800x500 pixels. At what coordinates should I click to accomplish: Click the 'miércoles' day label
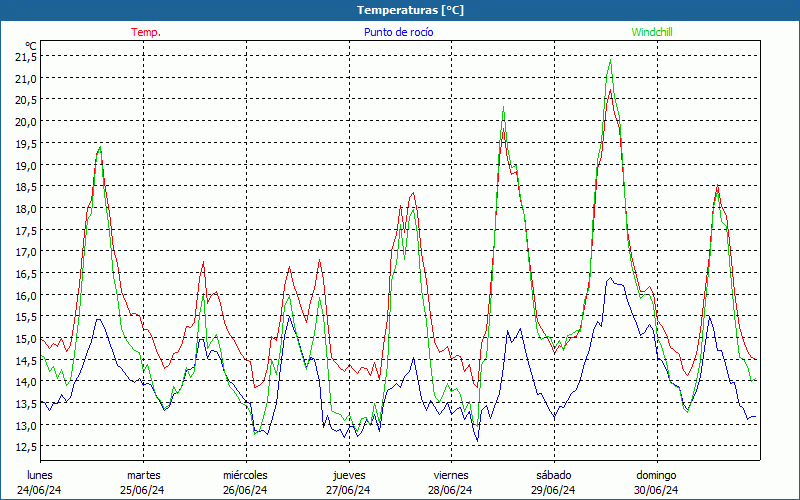[245, 475]
